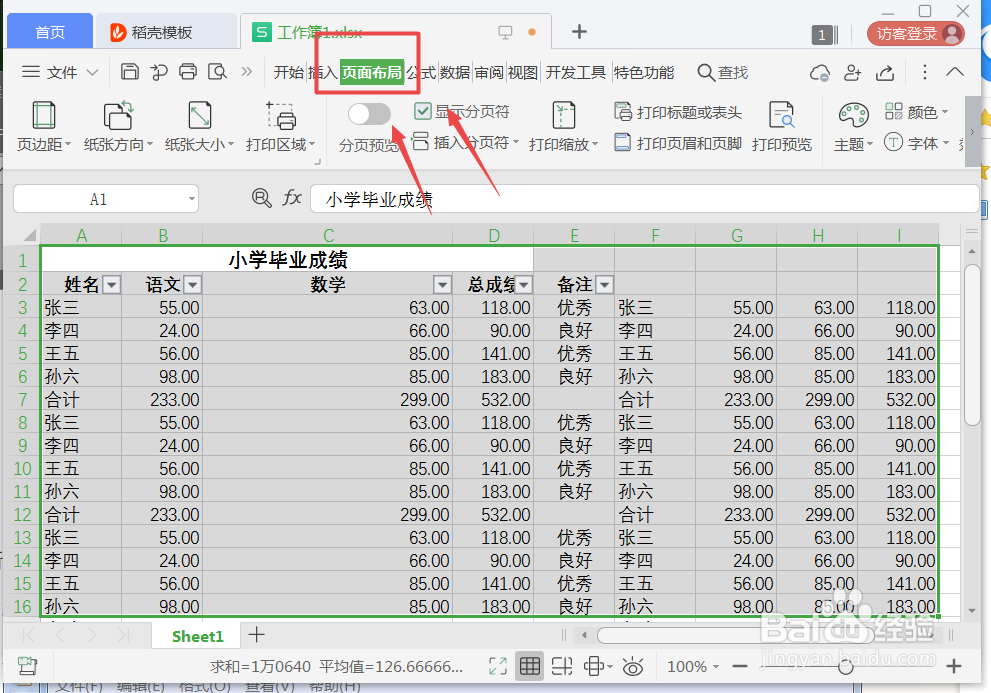Click zoom in plus button
This screenshot has height=693, width=991.
[954, 666]
